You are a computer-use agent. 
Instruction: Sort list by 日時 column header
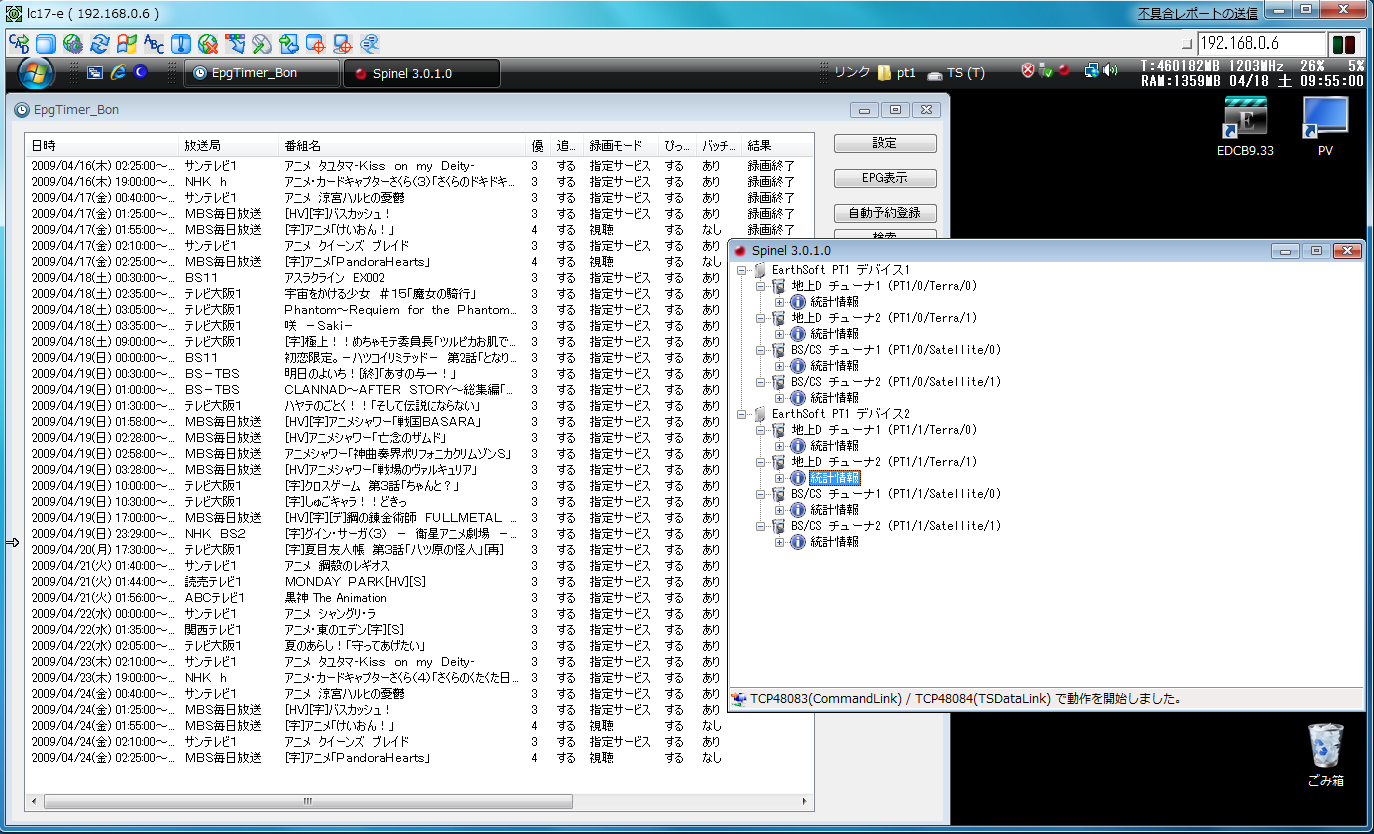click(x=102, y=146)
